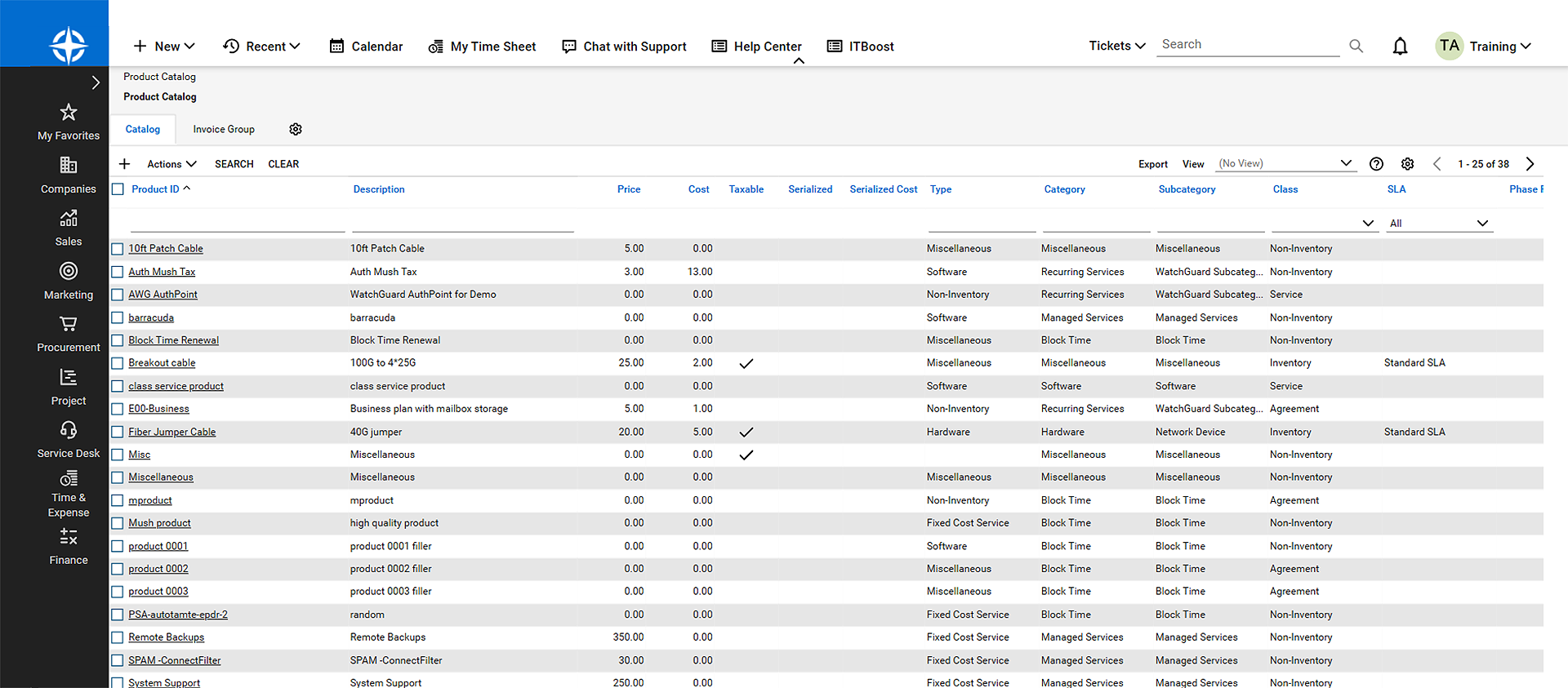Add new product with plus icon
The width and height of the screenshot is (1568, 688).
124,164
